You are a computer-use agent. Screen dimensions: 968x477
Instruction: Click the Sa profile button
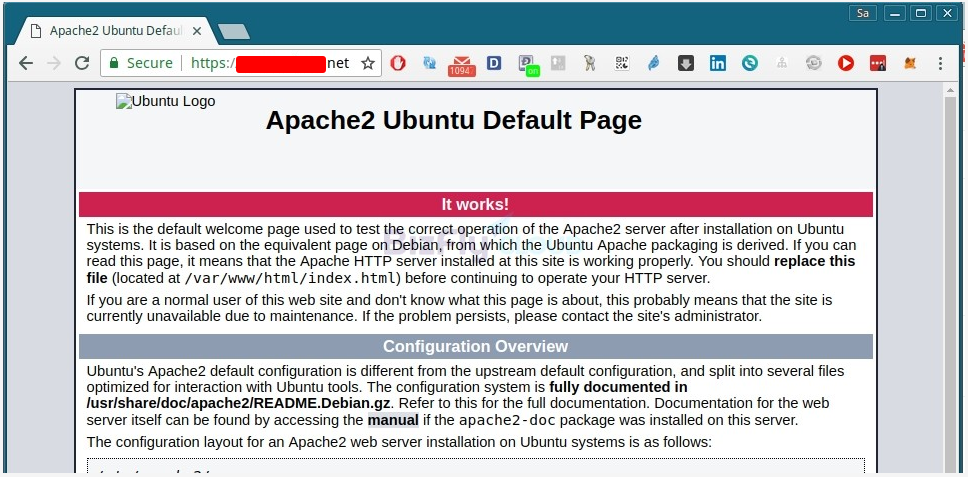pos(862,12)
